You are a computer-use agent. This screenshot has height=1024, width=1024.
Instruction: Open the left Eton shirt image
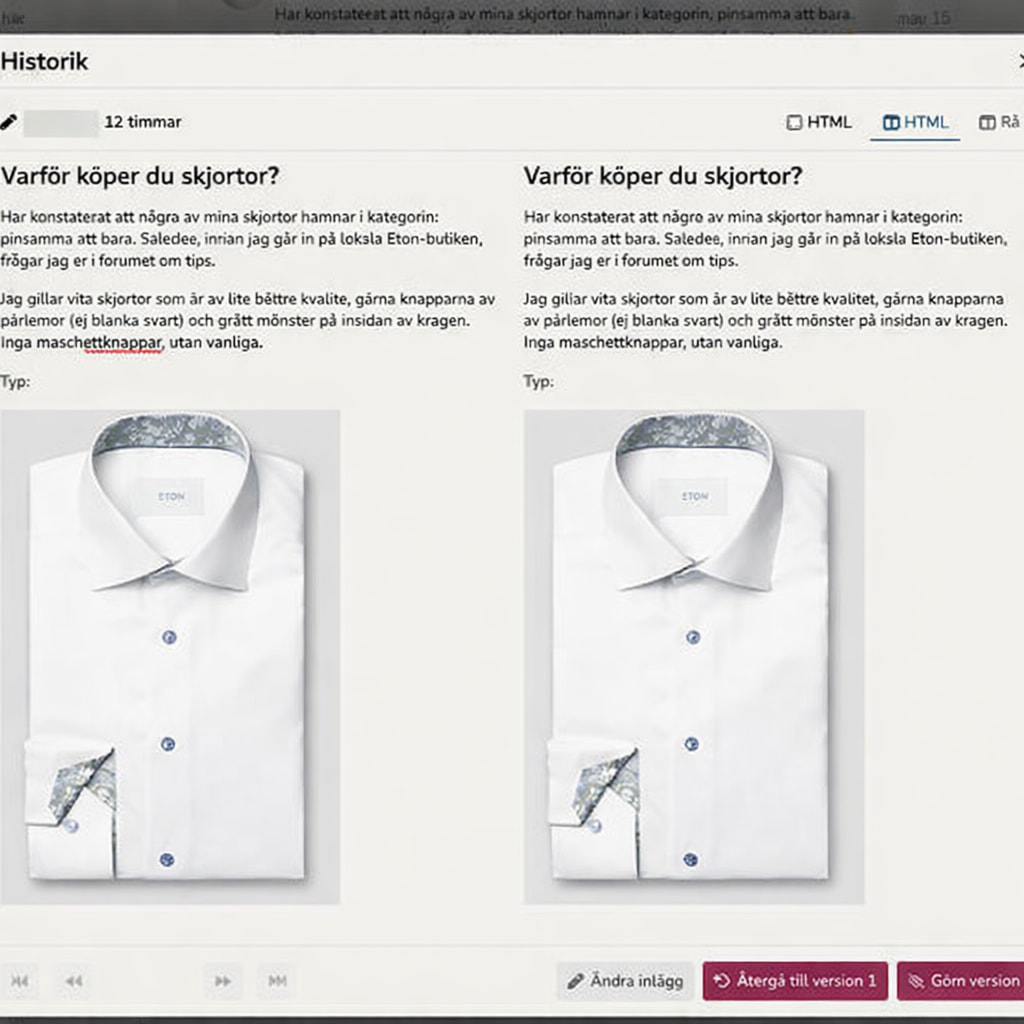coord(170,656)
